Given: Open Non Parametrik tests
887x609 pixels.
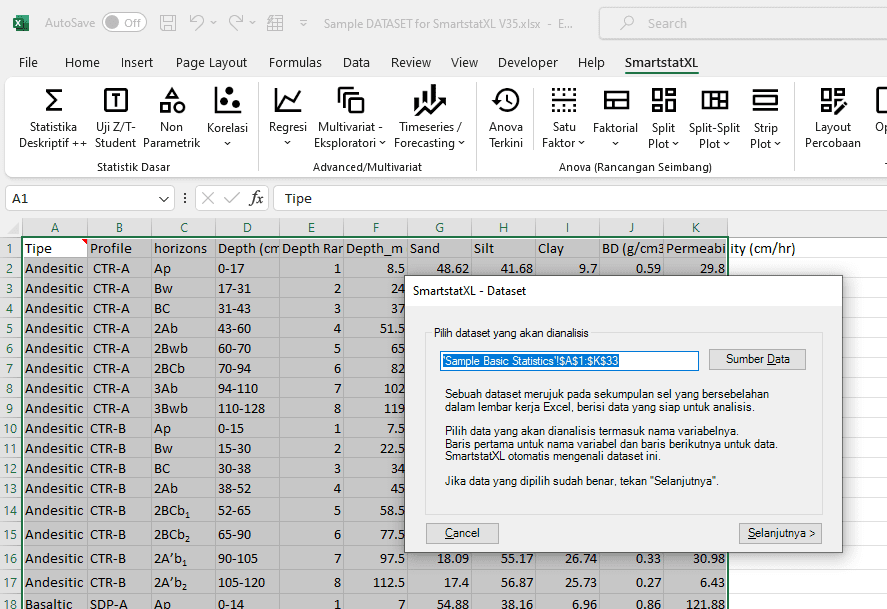Looking at the screenshot, I should pos(172,117).
